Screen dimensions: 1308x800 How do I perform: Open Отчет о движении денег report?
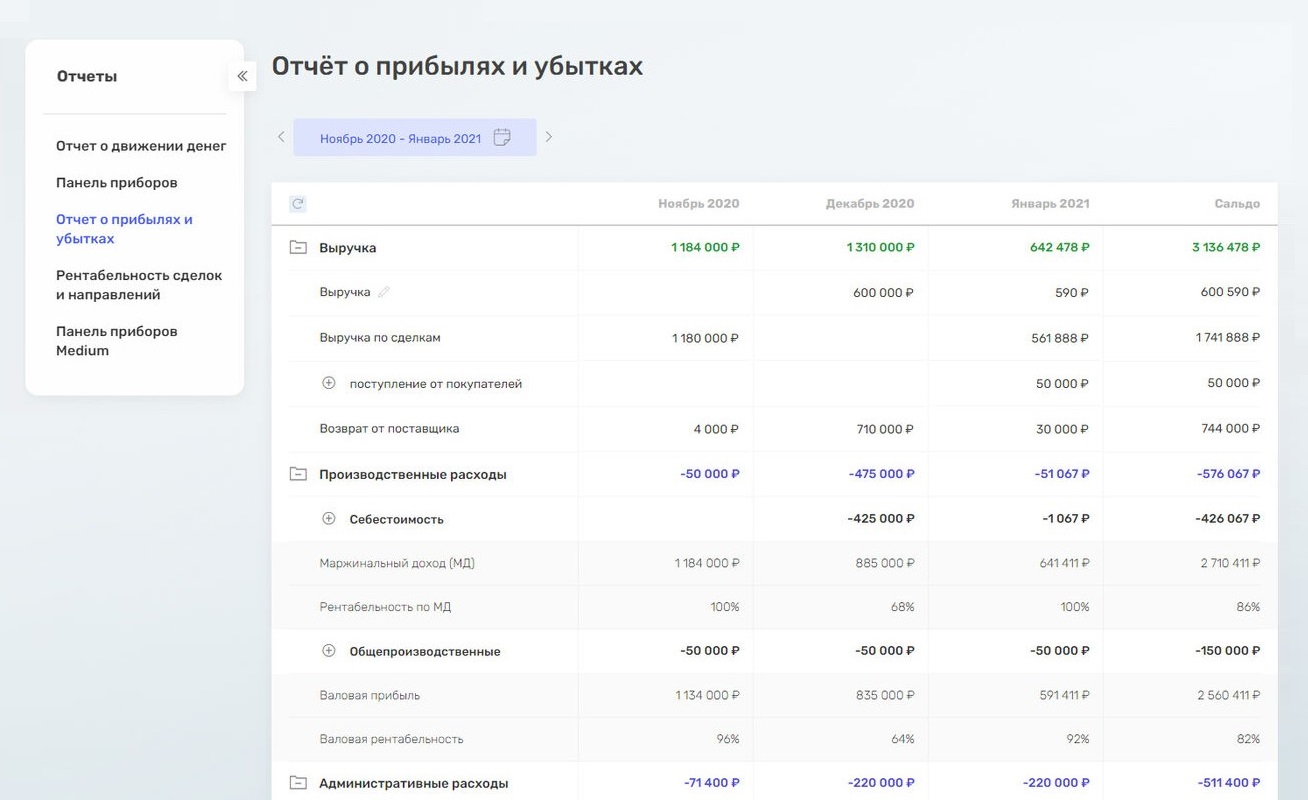point(141,146)
